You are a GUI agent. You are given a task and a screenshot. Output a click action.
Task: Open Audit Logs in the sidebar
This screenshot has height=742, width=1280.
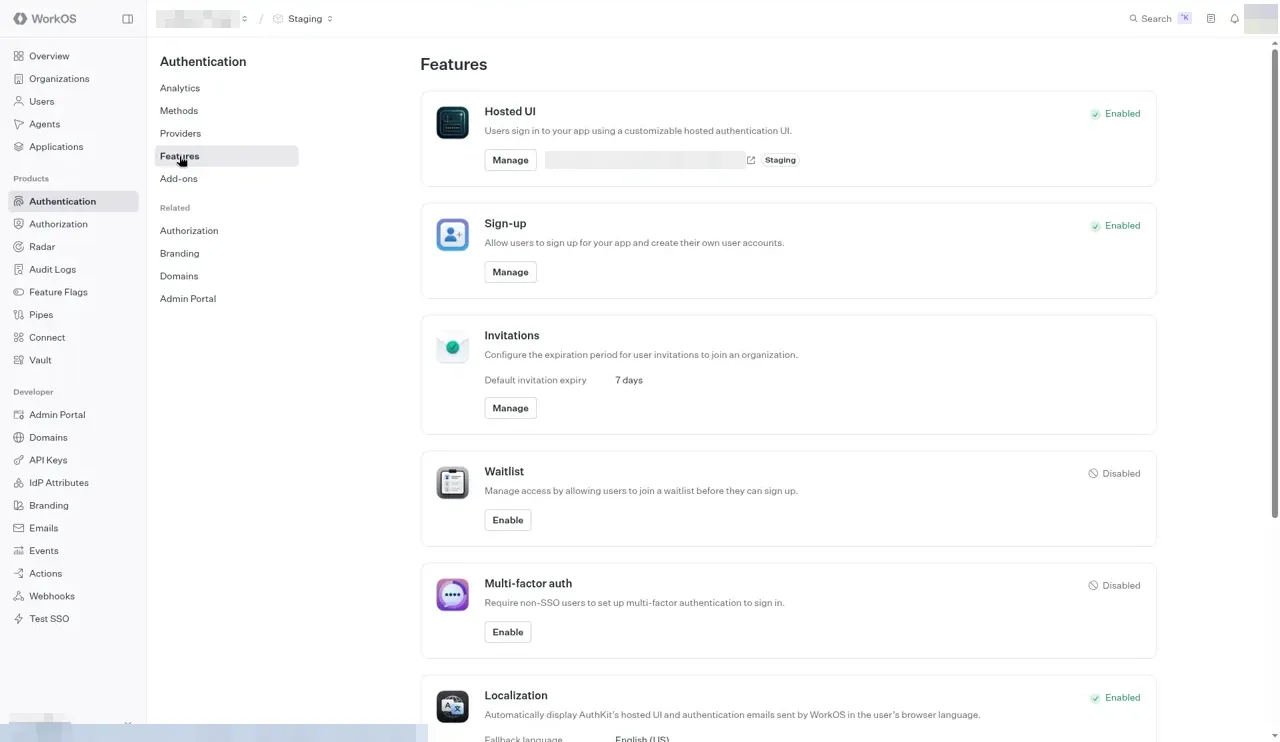[73, 270]
